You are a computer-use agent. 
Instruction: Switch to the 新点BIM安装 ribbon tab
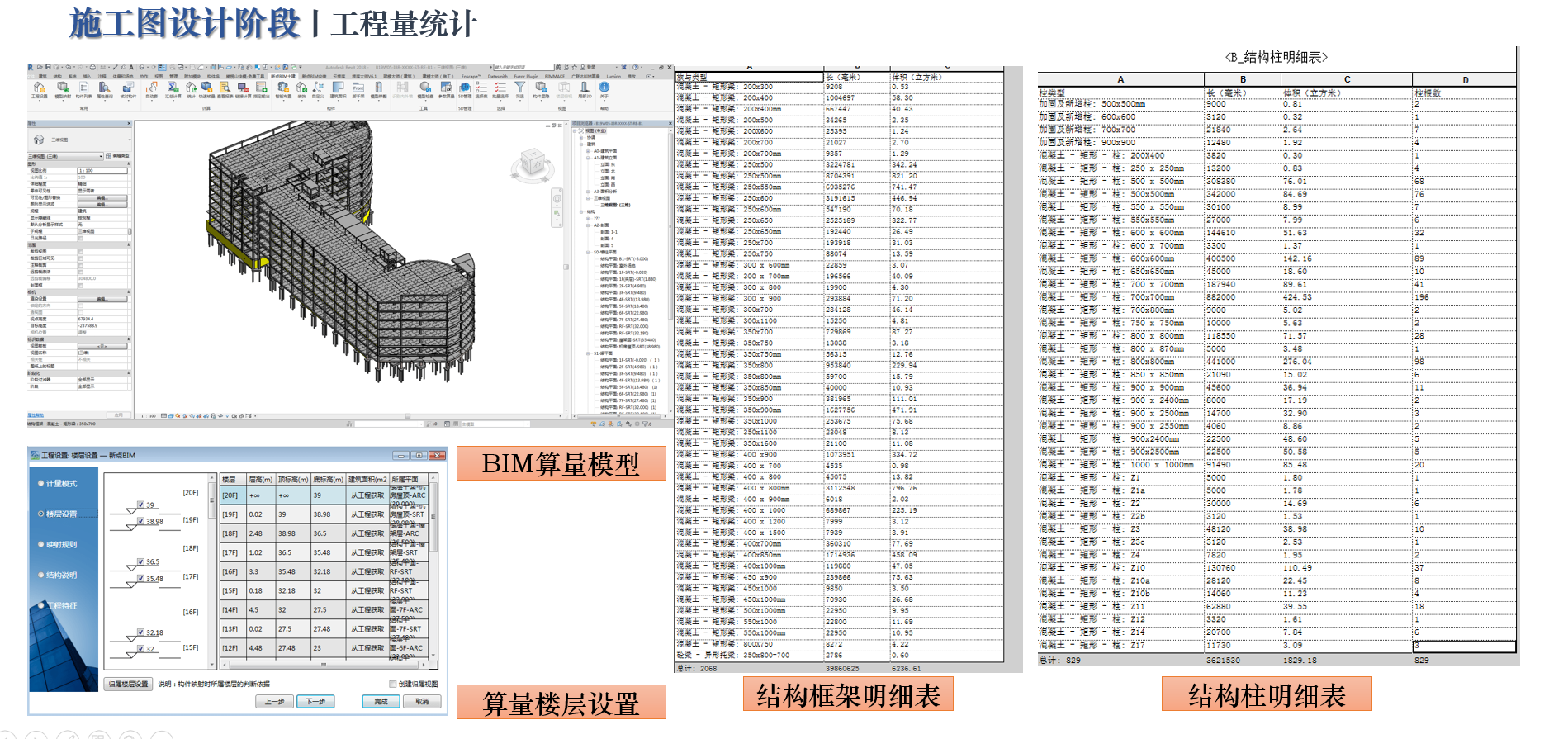[x=314, y=76]
